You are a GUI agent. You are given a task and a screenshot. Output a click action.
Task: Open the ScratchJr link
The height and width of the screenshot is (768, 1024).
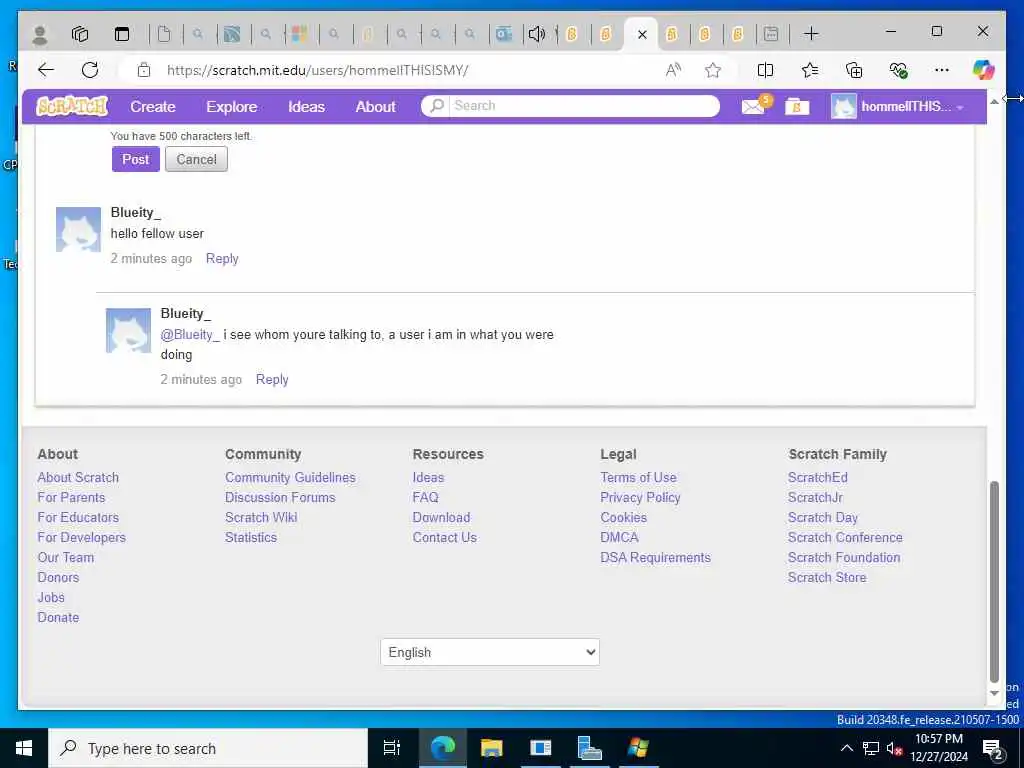coord(816,498)
